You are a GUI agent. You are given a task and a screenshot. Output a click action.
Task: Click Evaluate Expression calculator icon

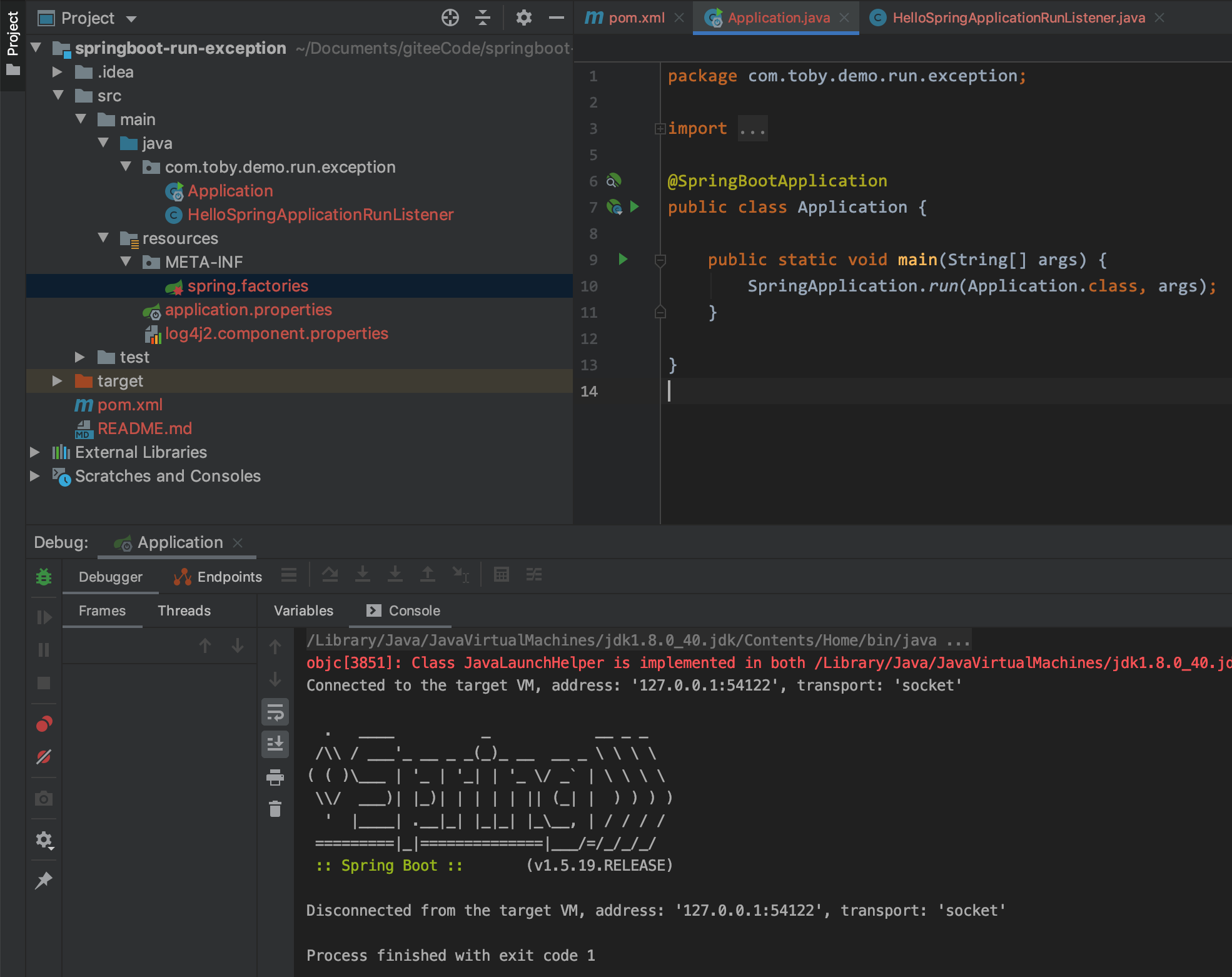point(502,574)
